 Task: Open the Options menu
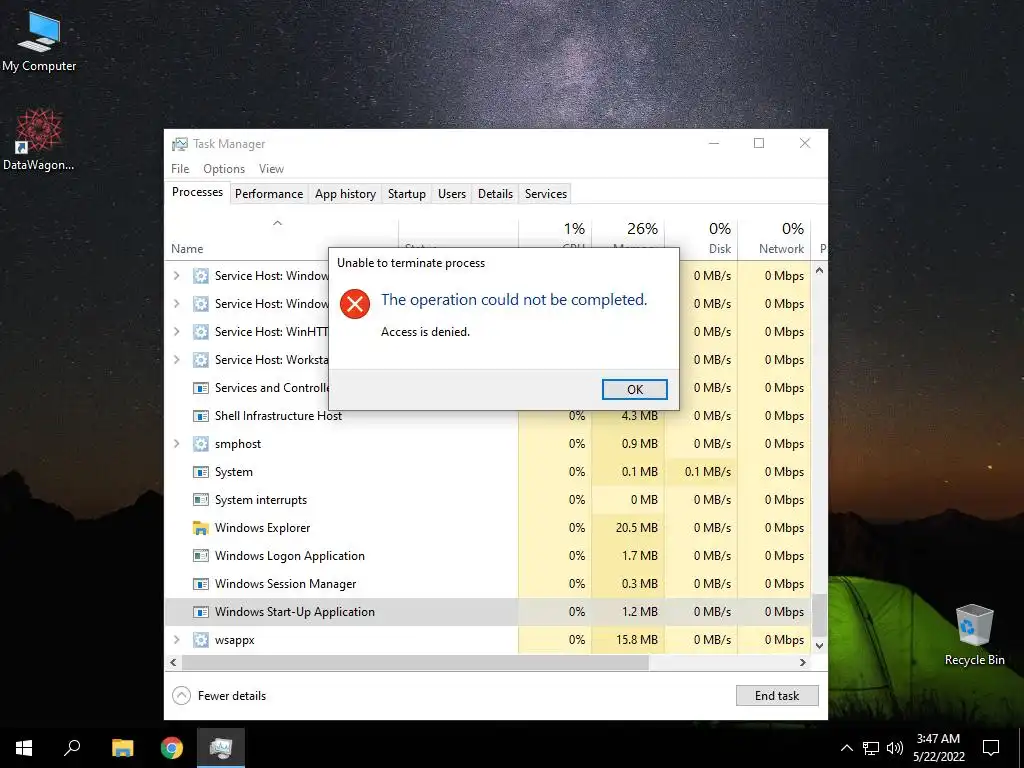coord(224,168)
